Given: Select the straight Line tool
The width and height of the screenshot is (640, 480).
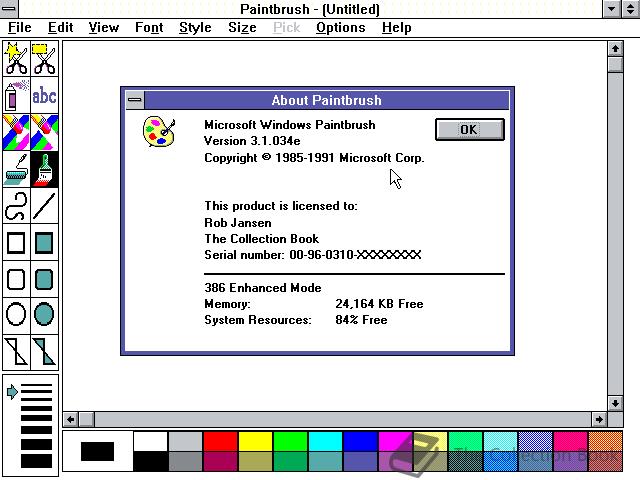Looking at the screenshot, I should [x=44, y=206].
